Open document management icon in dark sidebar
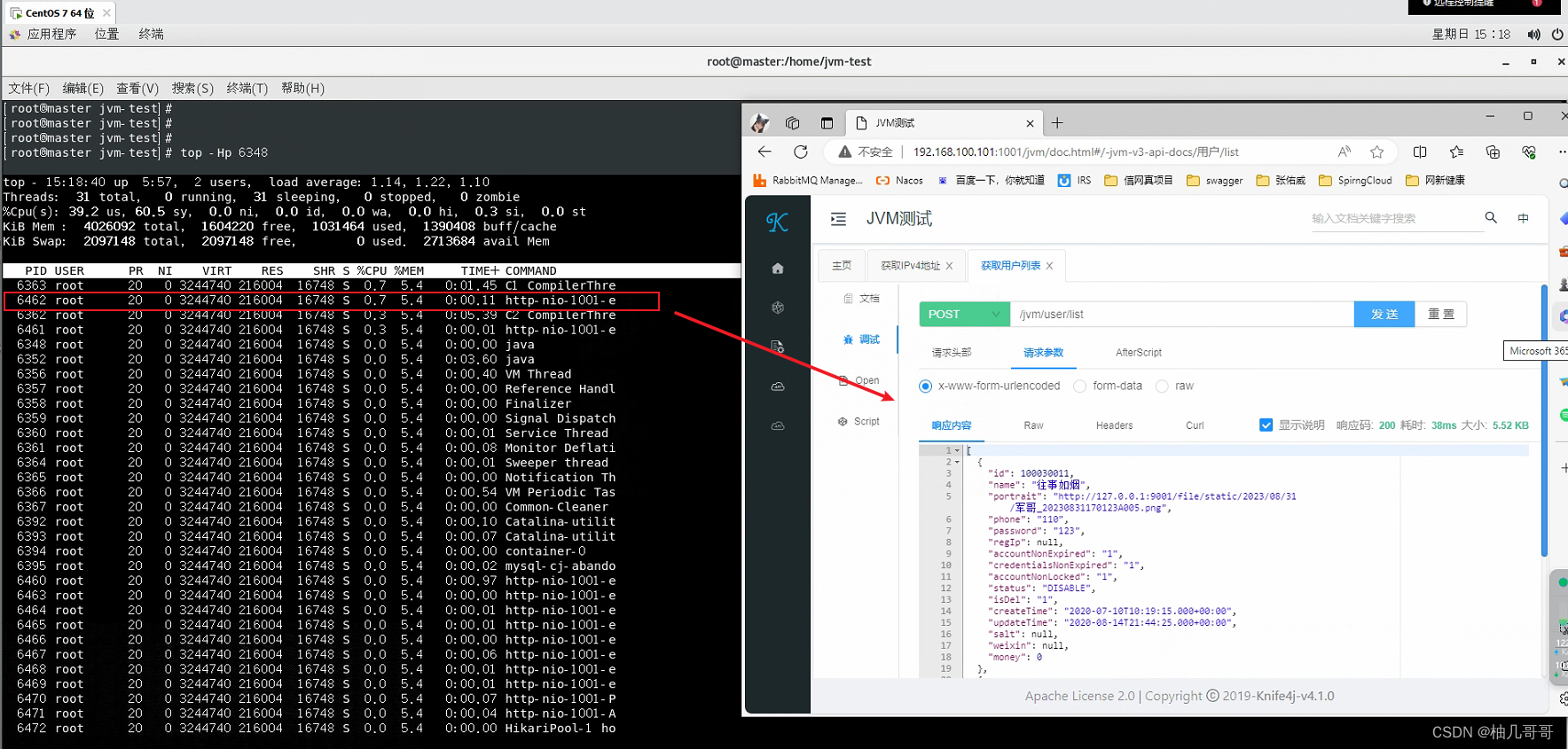This screenshot has width=1568, height=749. pyautogui.click(x=778, y=347)
